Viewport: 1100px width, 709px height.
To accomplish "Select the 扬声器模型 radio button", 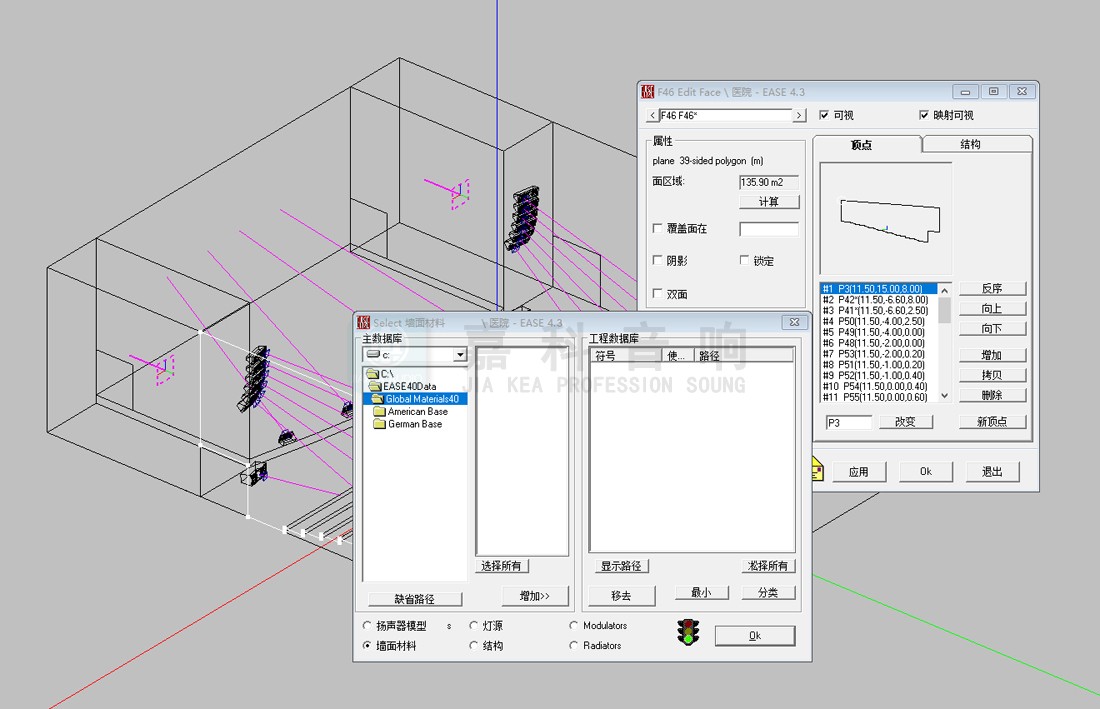I will tap(367, 626).
